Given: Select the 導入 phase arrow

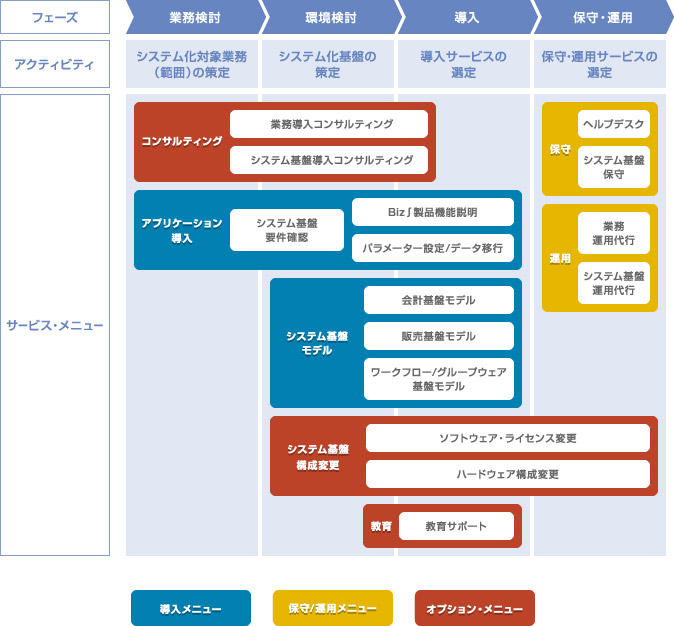Looking at the screenshot, I should tap(467, 17).
